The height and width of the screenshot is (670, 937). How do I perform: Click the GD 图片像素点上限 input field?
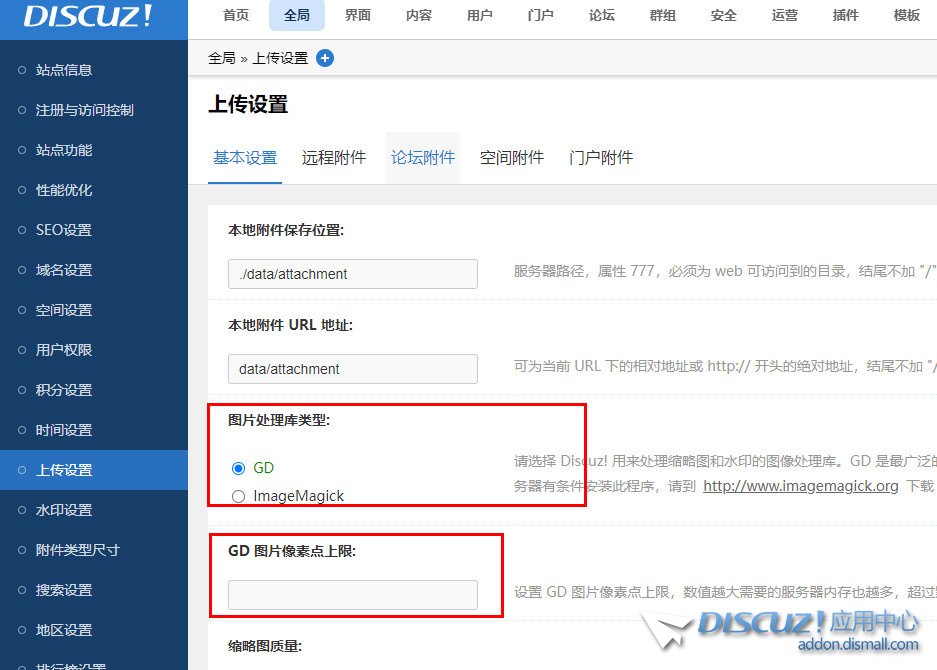[x=353, y=595]
